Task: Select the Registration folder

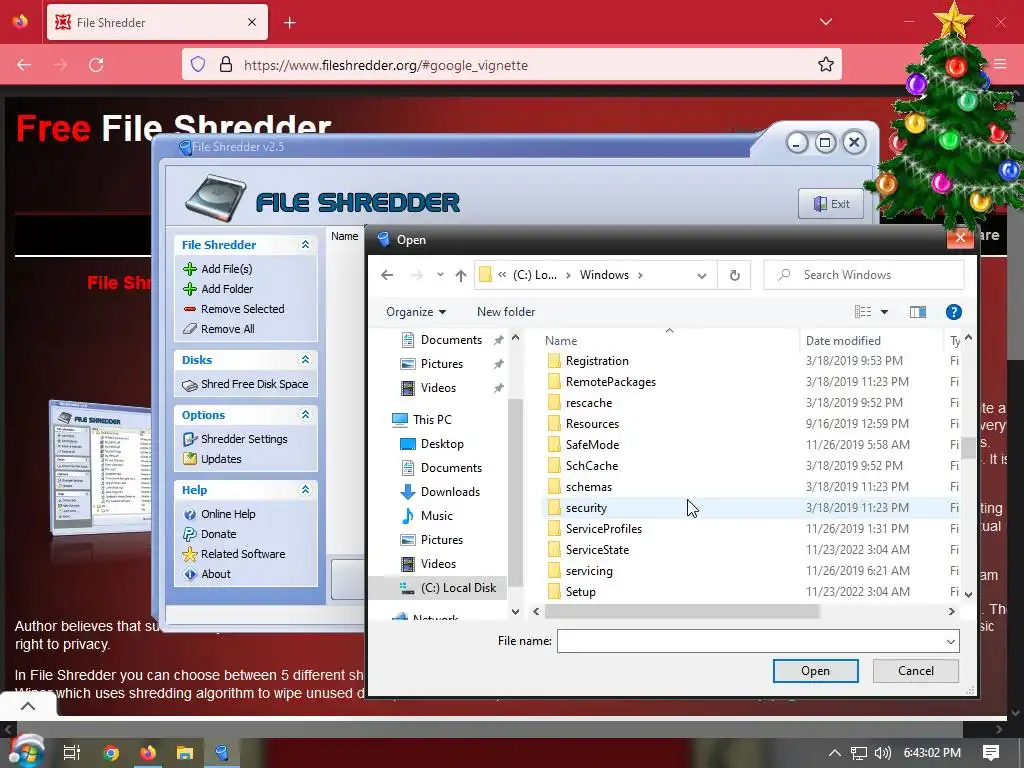Action: 596,361
